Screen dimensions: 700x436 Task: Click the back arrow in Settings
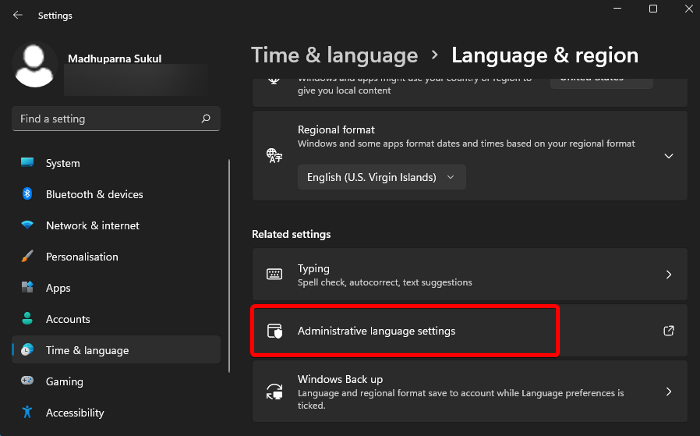(x=18, y=16)
